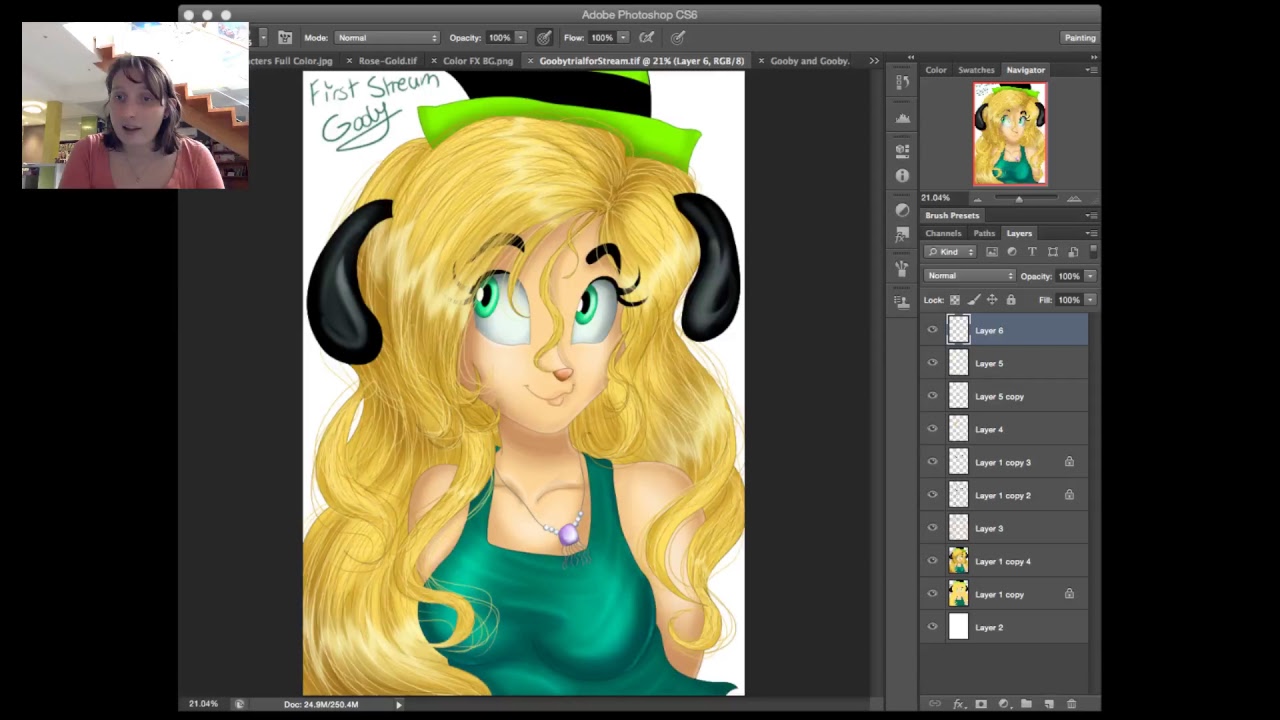The image size is (1280, 720).
Task: Click the lock image pixels brush icon
Action: click(973, 300)
